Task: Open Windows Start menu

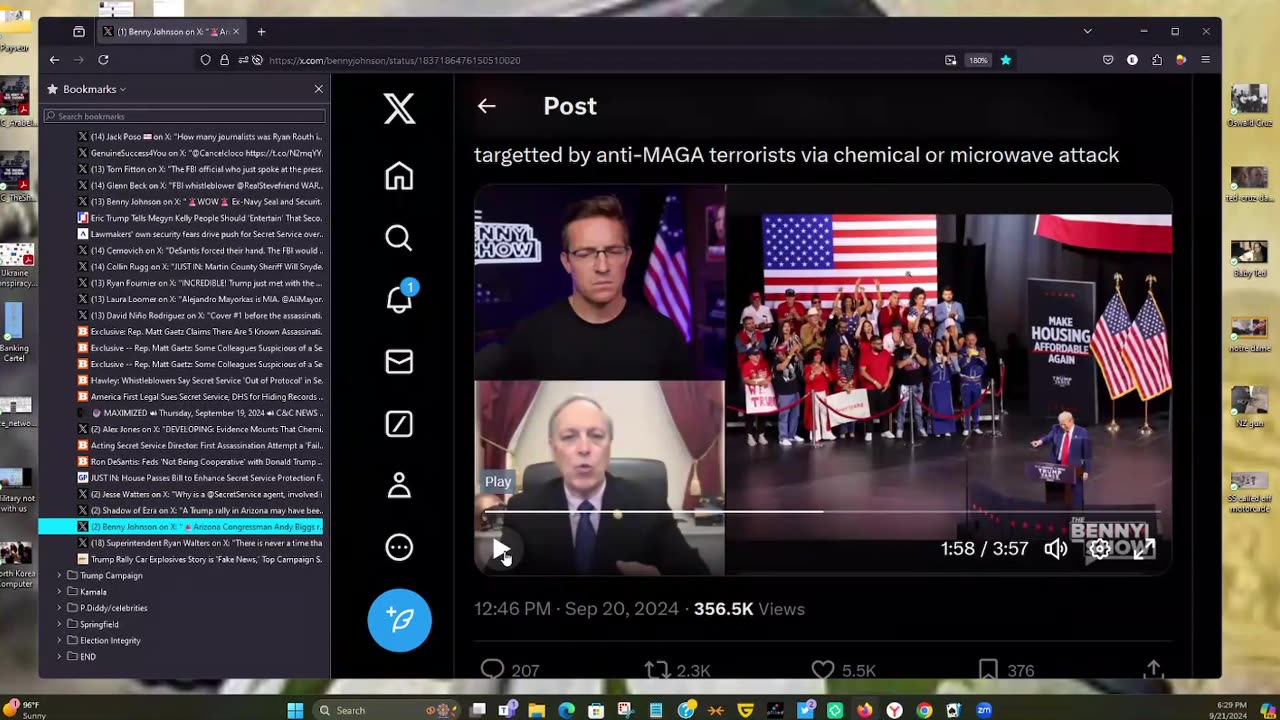Action: (295, 710)
